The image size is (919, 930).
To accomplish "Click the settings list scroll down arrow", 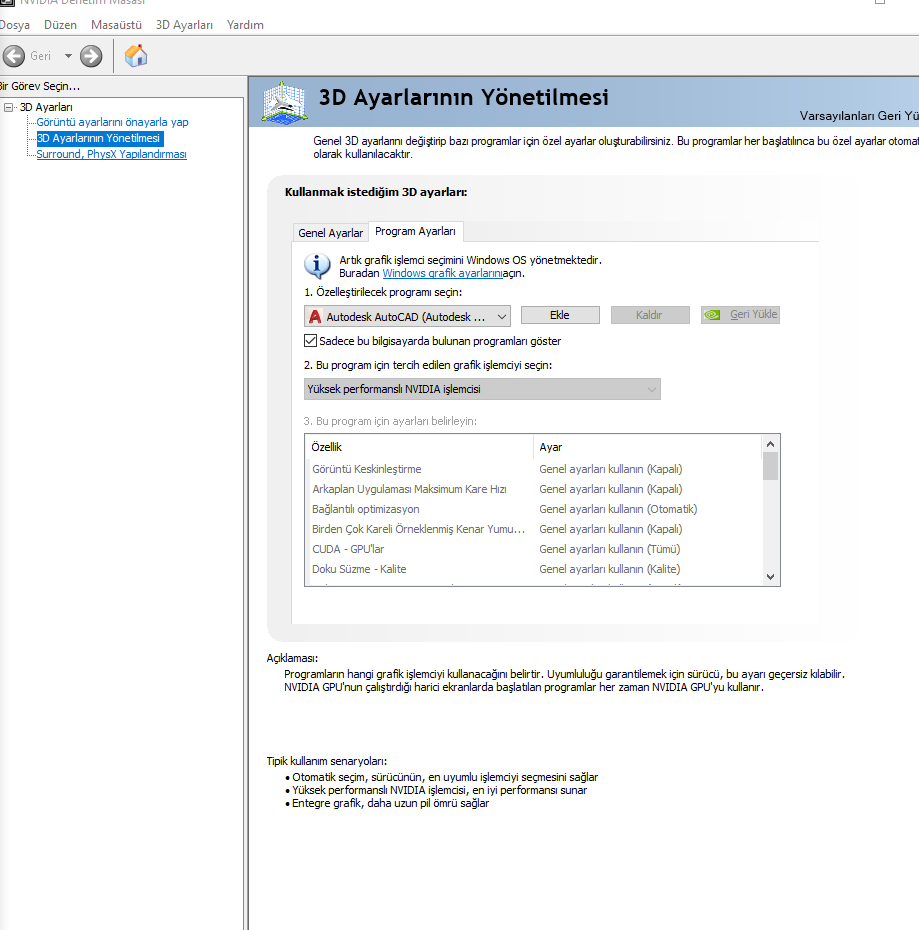I will pyautogui.click(x=770, y=577).
